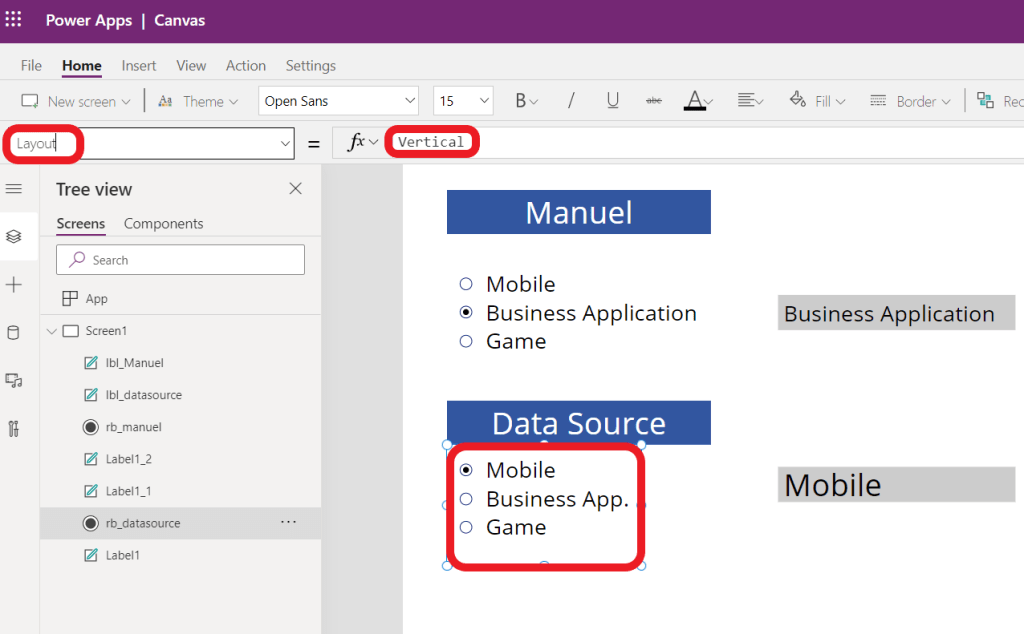The width and height of the screenshot is (1024, 634).
Task: Click the Tree view search box
Action: [181, 260]
